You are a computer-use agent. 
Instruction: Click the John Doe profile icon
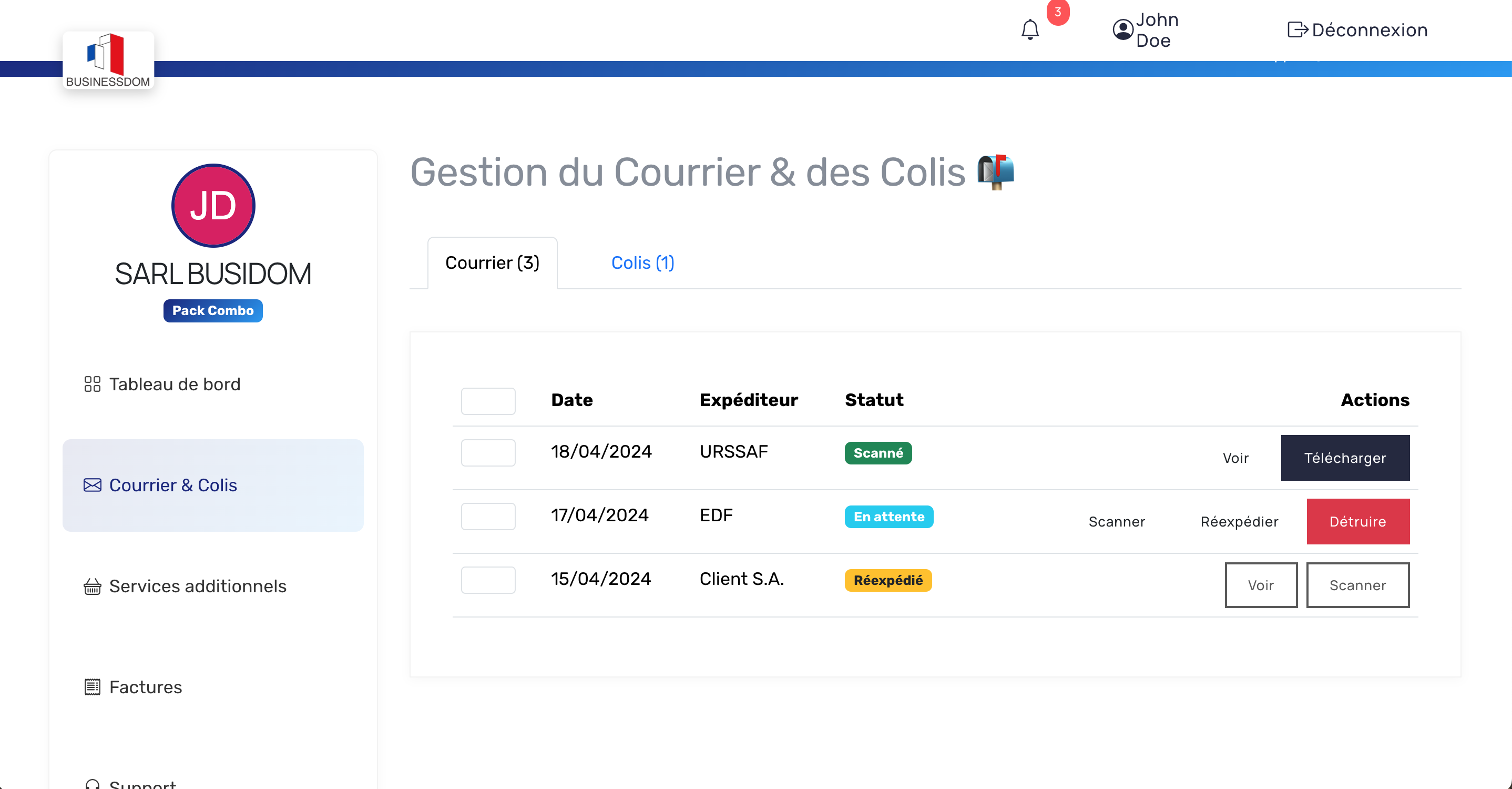click(1122, 29)
